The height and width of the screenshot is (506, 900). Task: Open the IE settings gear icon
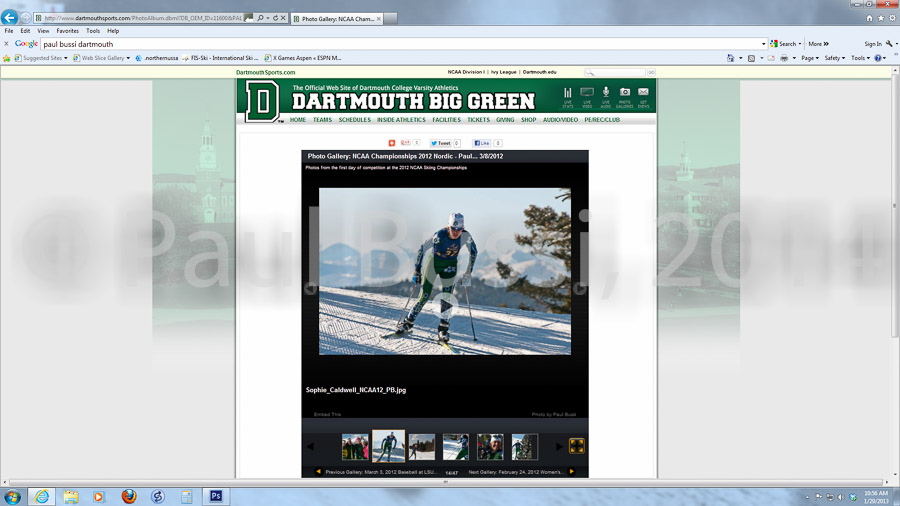pos(893,18)
